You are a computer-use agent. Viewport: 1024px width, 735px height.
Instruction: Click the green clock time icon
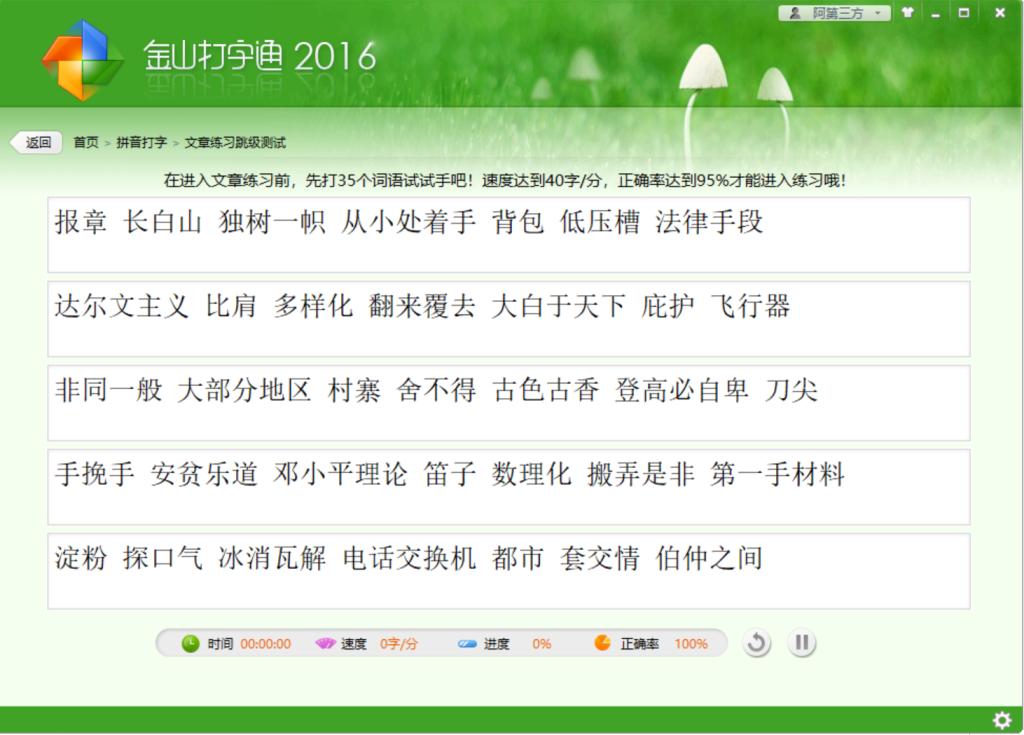point(190,643)
